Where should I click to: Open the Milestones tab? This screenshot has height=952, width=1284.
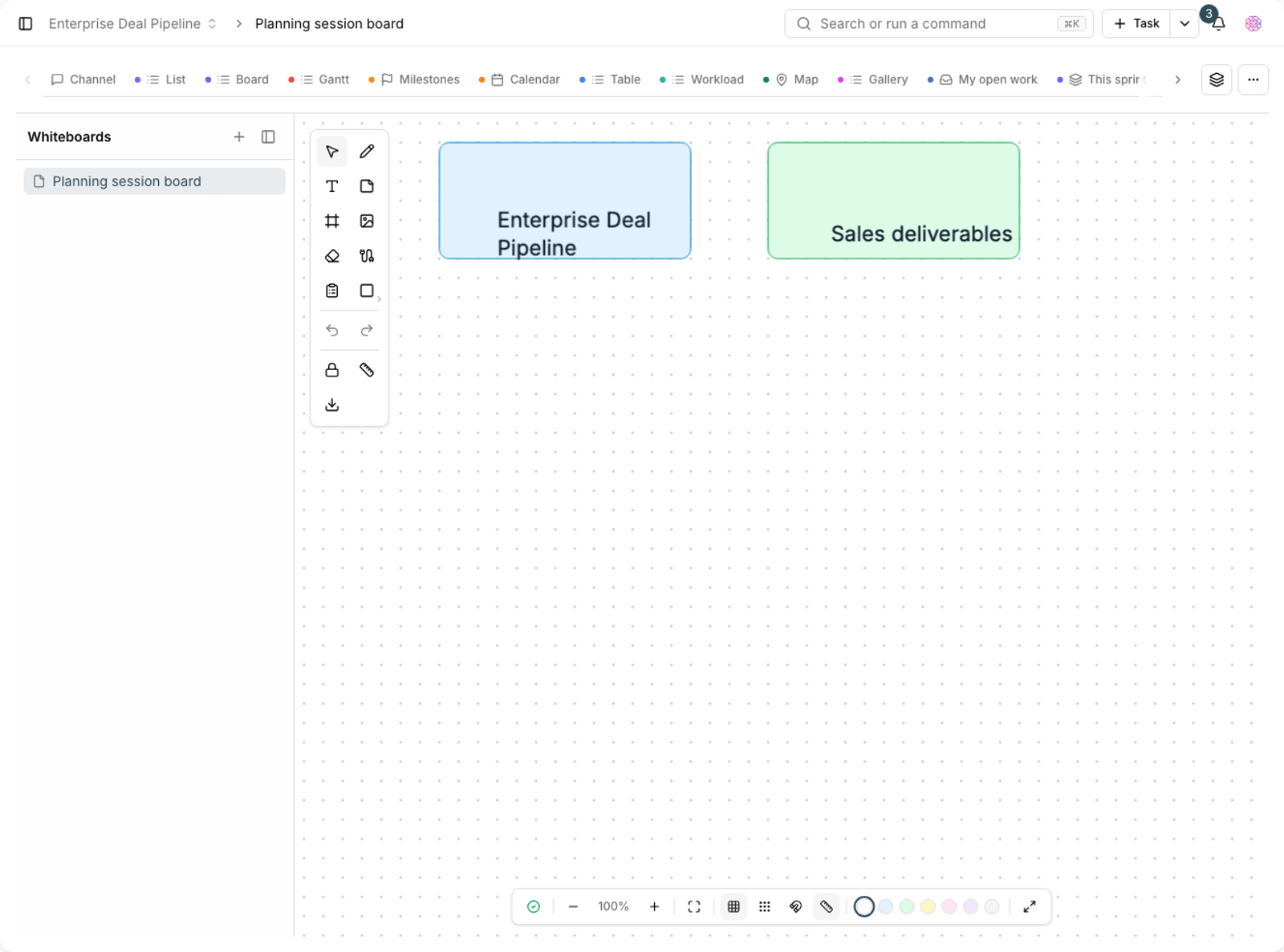(x=414, y=79)
